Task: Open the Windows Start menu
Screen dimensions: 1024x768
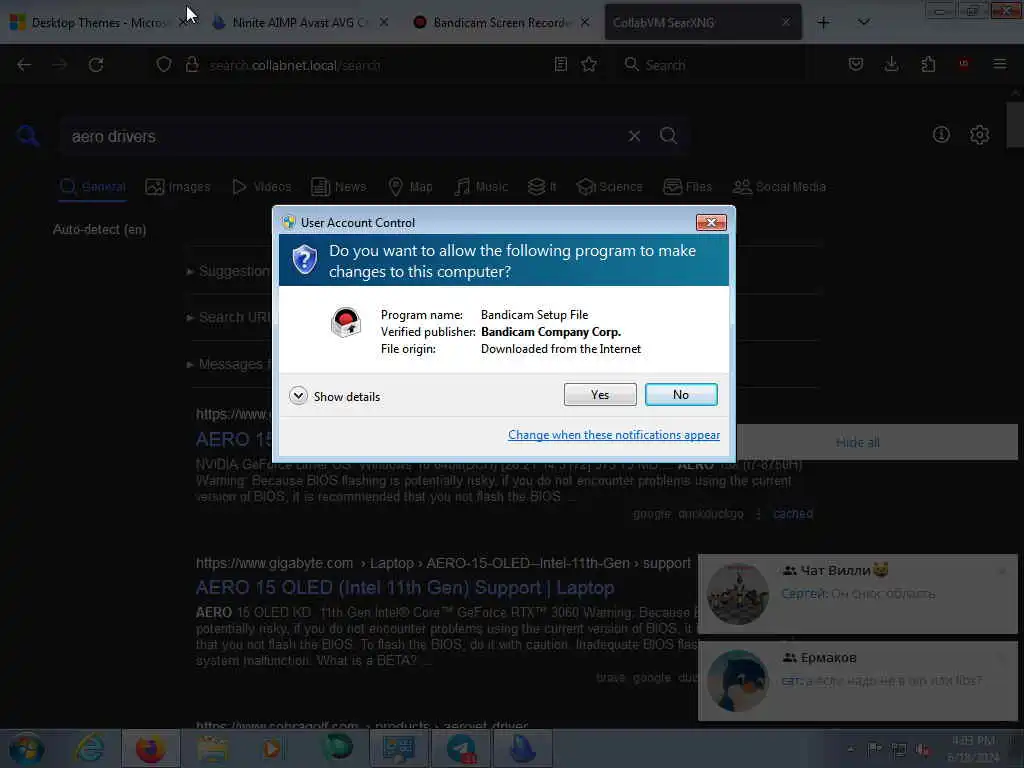Action: pyautogui.click(x=26, y=748)
